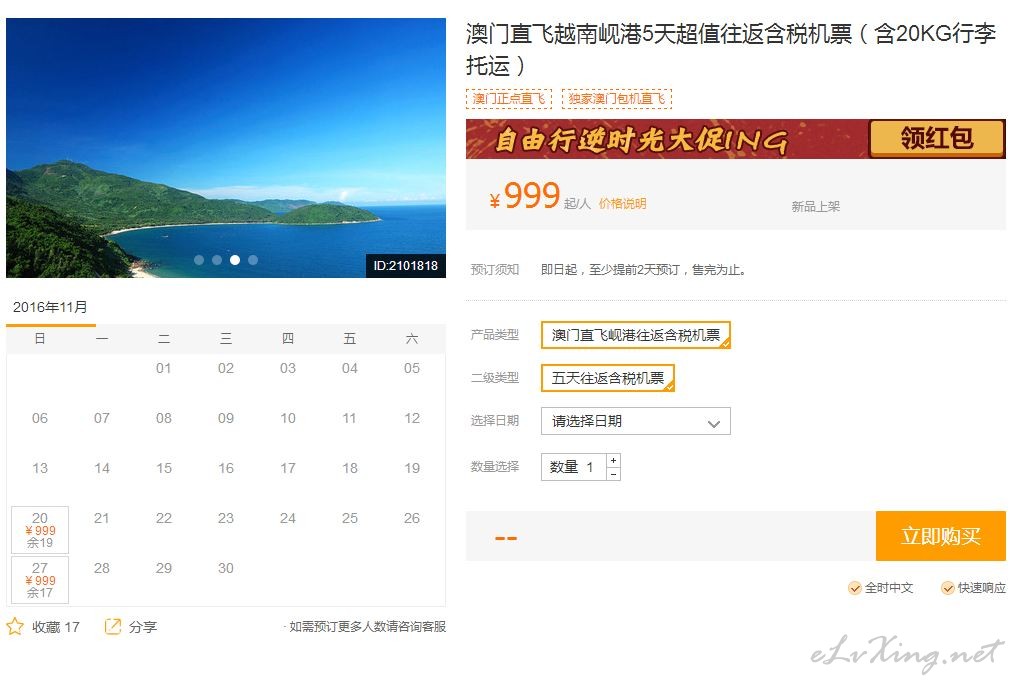Select product type 澳门直飞岘港往返含税机票
This screenshot has height=687, width=1015.
[636, 335]
